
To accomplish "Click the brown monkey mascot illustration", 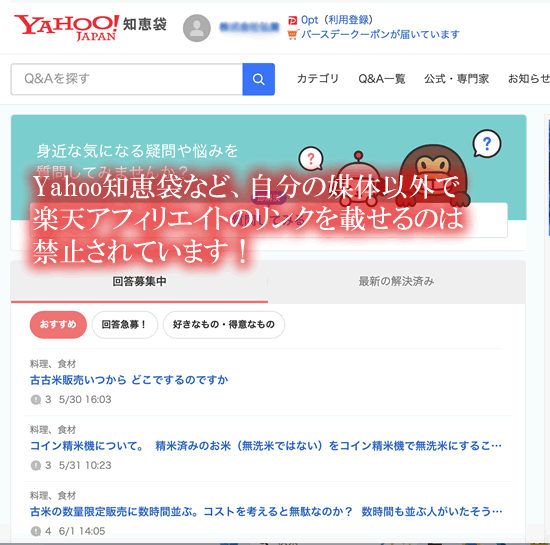I will (434, 175).
